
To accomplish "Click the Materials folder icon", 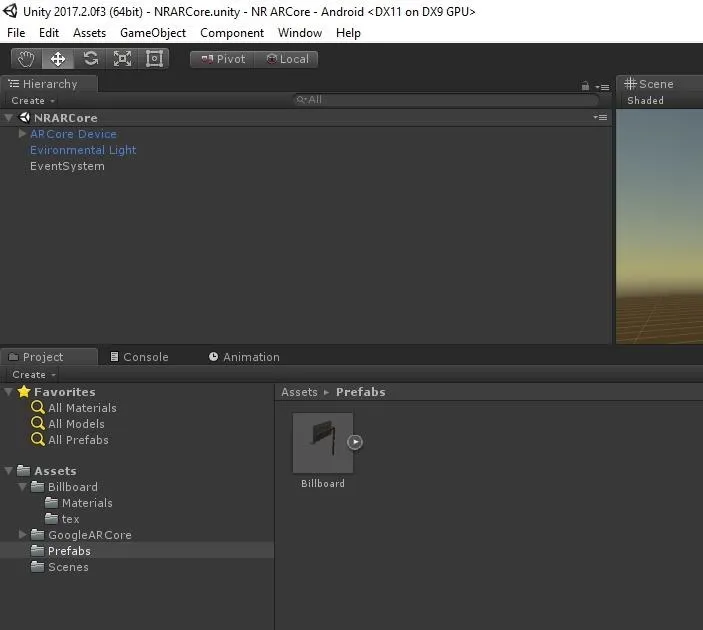I will click(x=52, y=503).
